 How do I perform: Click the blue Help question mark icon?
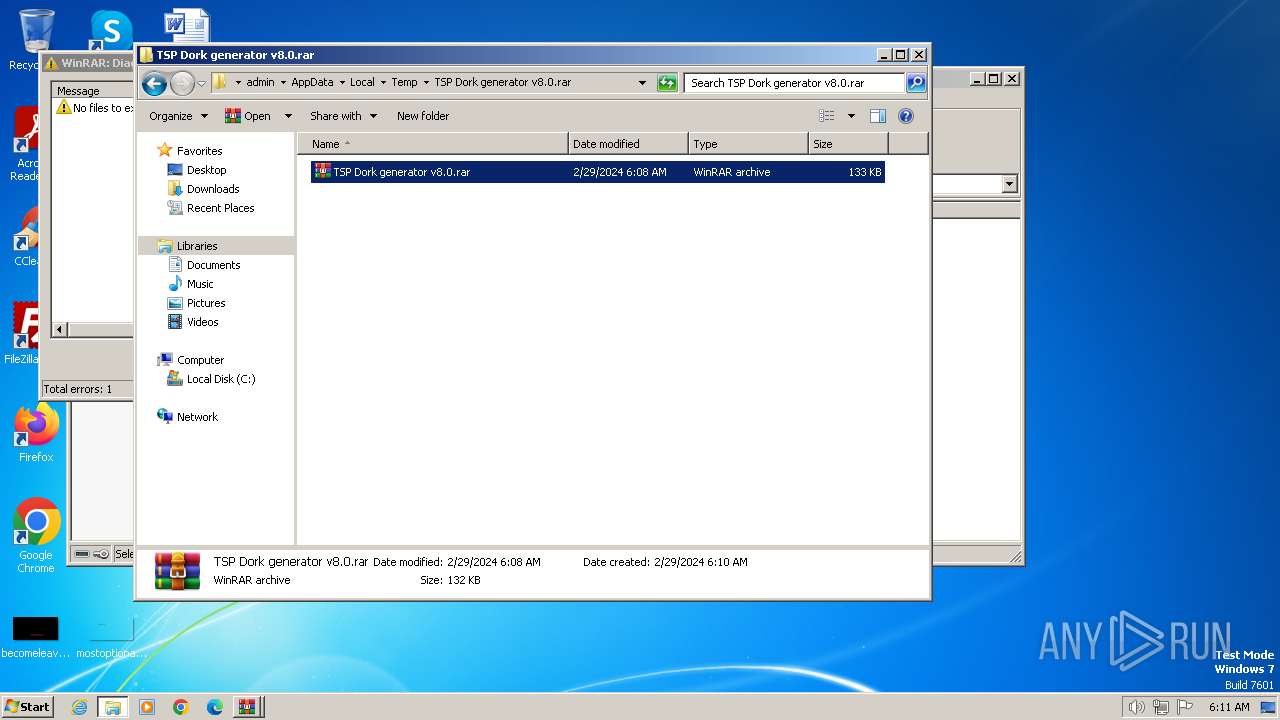(x=906, y=116)
